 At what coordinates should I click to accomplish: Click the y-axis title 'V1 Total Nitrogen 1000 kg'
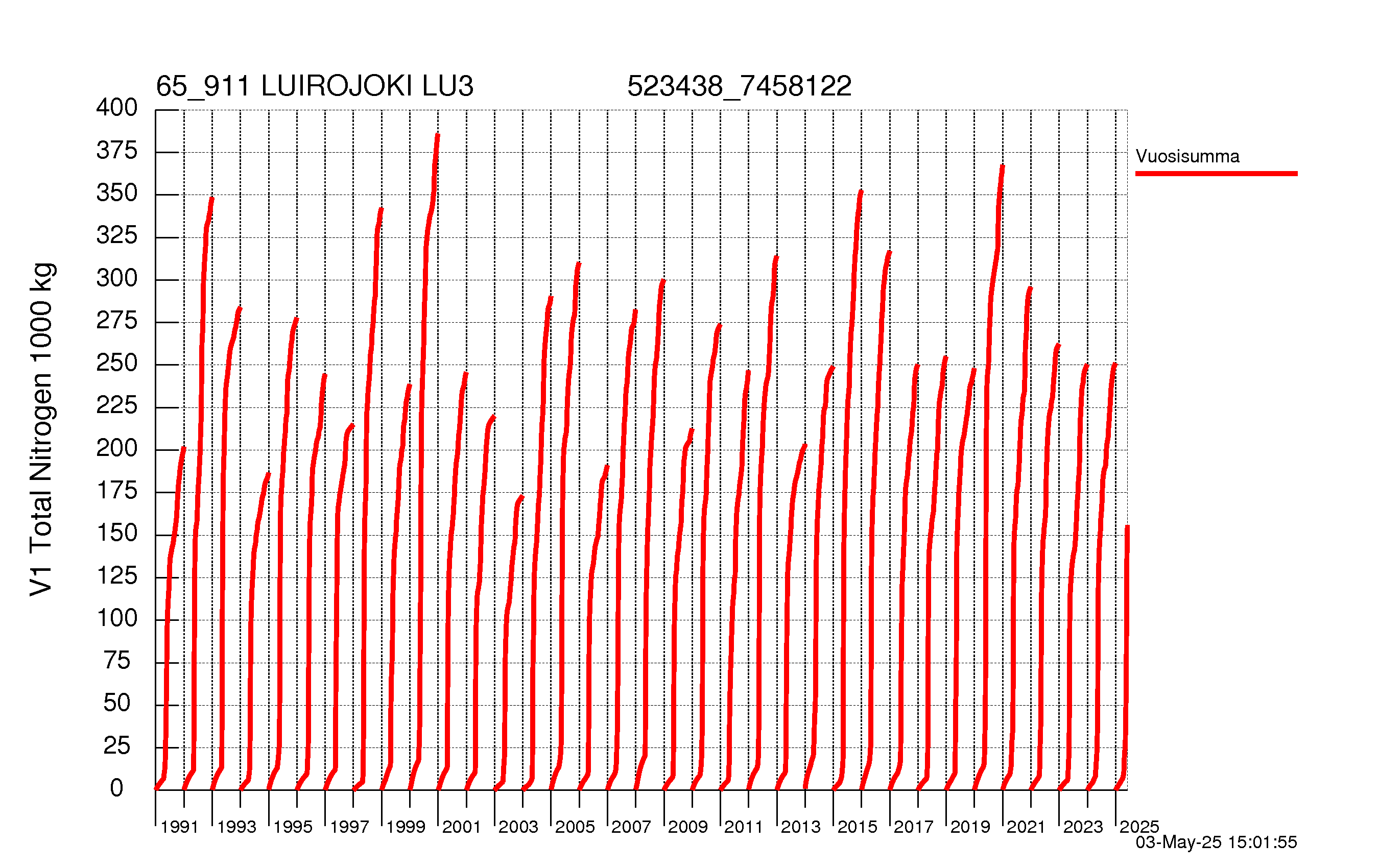(42, 430)
